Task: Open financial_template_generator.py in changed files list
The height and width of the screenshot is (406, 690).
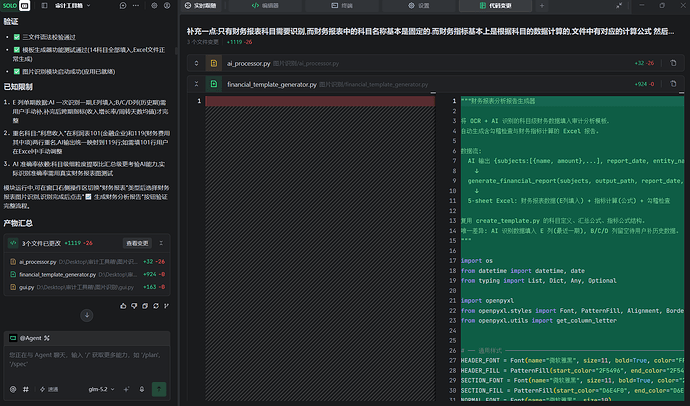Action: click(x=87, y=274)
